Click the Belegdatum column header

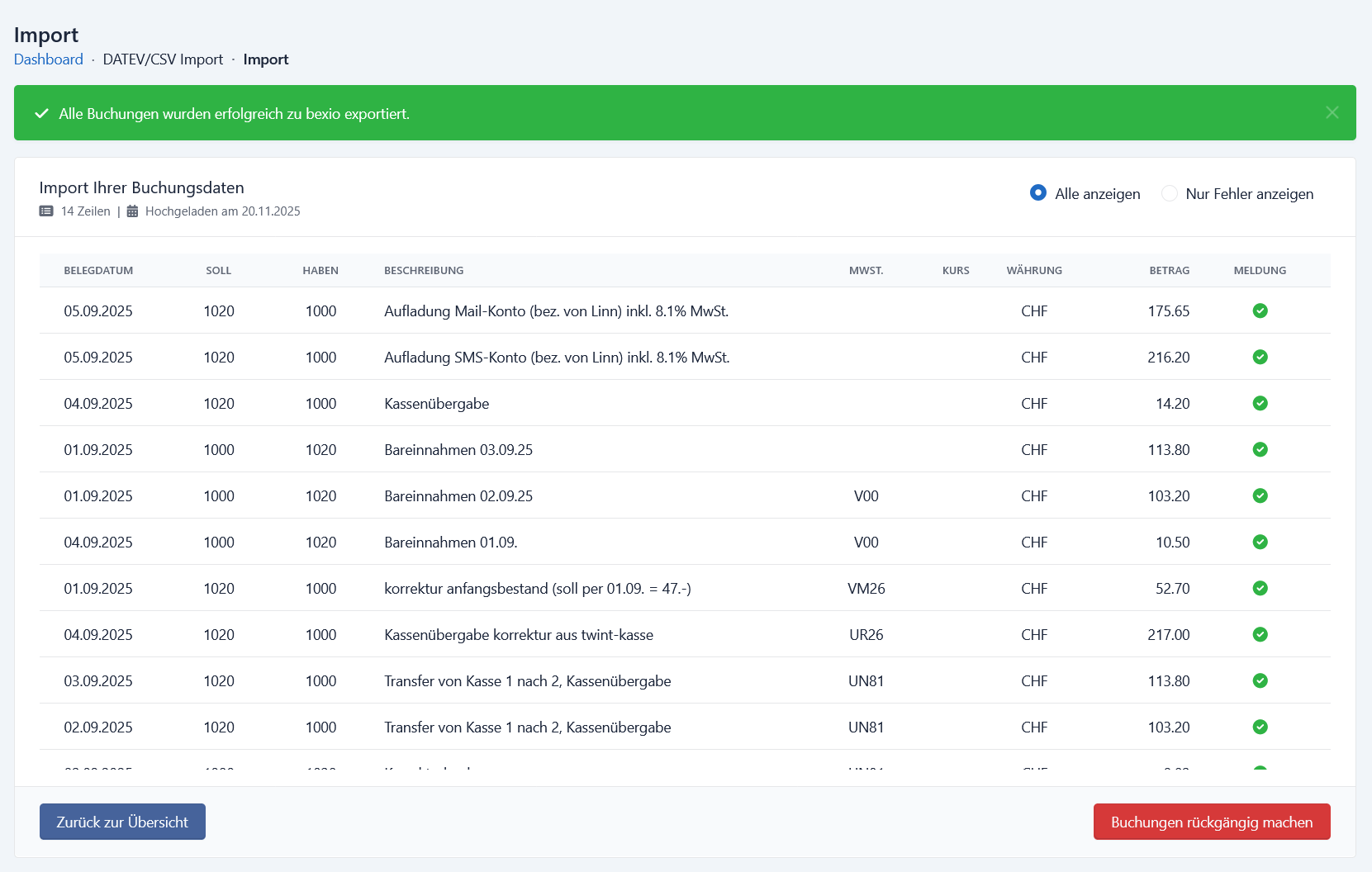click(x=98, y=270)
